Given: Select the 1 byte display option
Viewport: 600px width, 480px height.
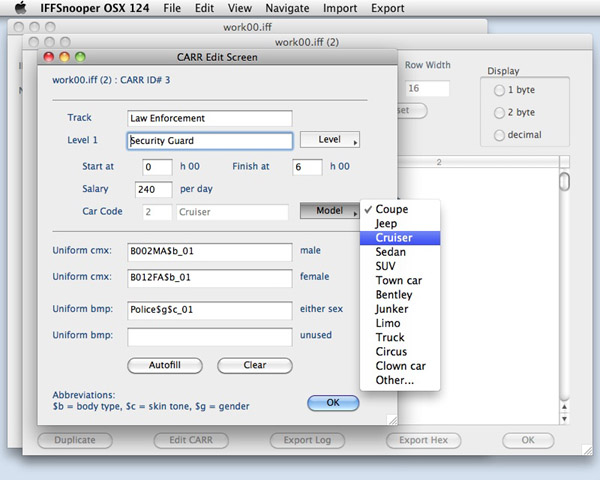Looking at the screenshot, I should (499, 90).
